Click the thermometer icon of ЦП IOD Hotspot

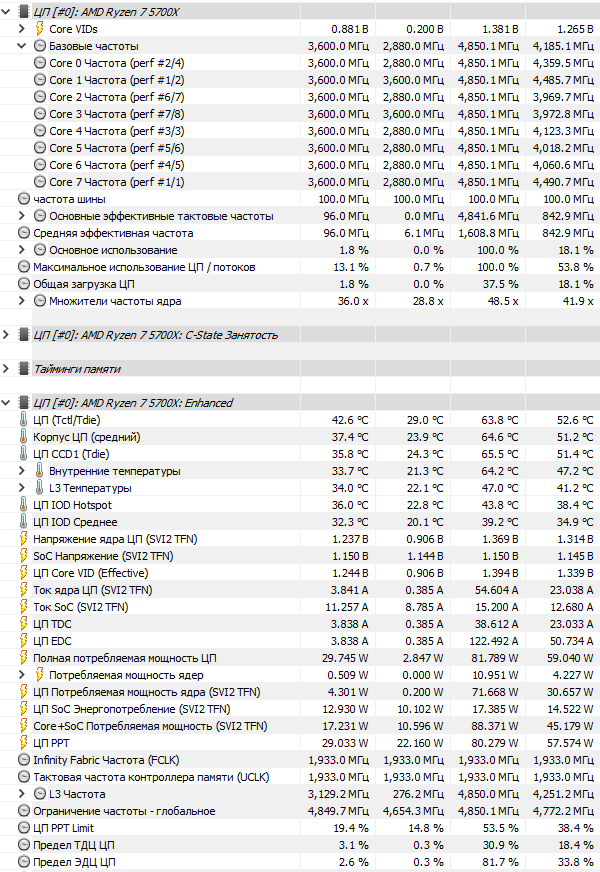[23, 505]
